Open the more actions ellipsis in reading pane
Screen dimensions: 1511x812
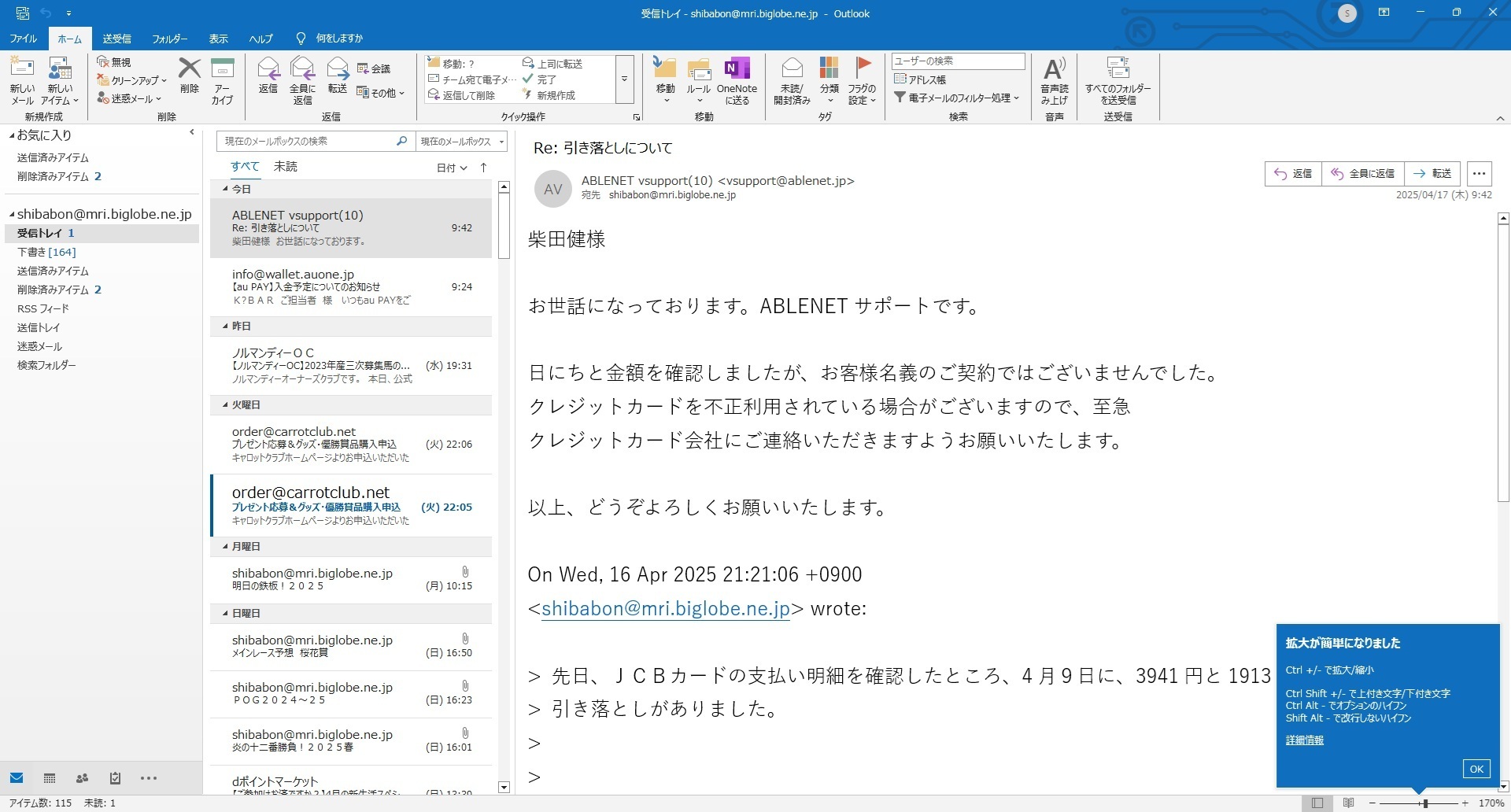(x=1480, y=174)
